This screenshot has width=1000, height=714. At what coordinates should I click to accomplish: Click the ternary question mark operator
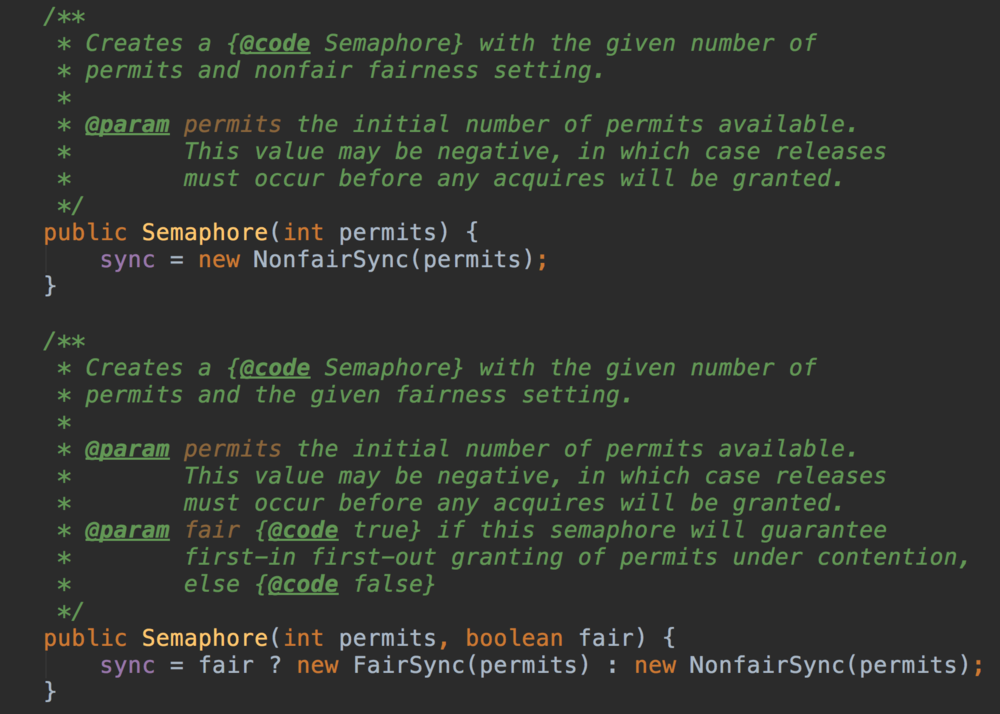[x=275, y=665]
